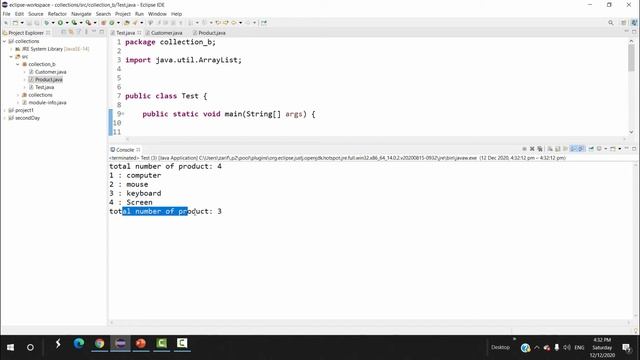The image size is (640, 360).
Task: Click the Open Perspective icon
Action: tap(623, 23)
